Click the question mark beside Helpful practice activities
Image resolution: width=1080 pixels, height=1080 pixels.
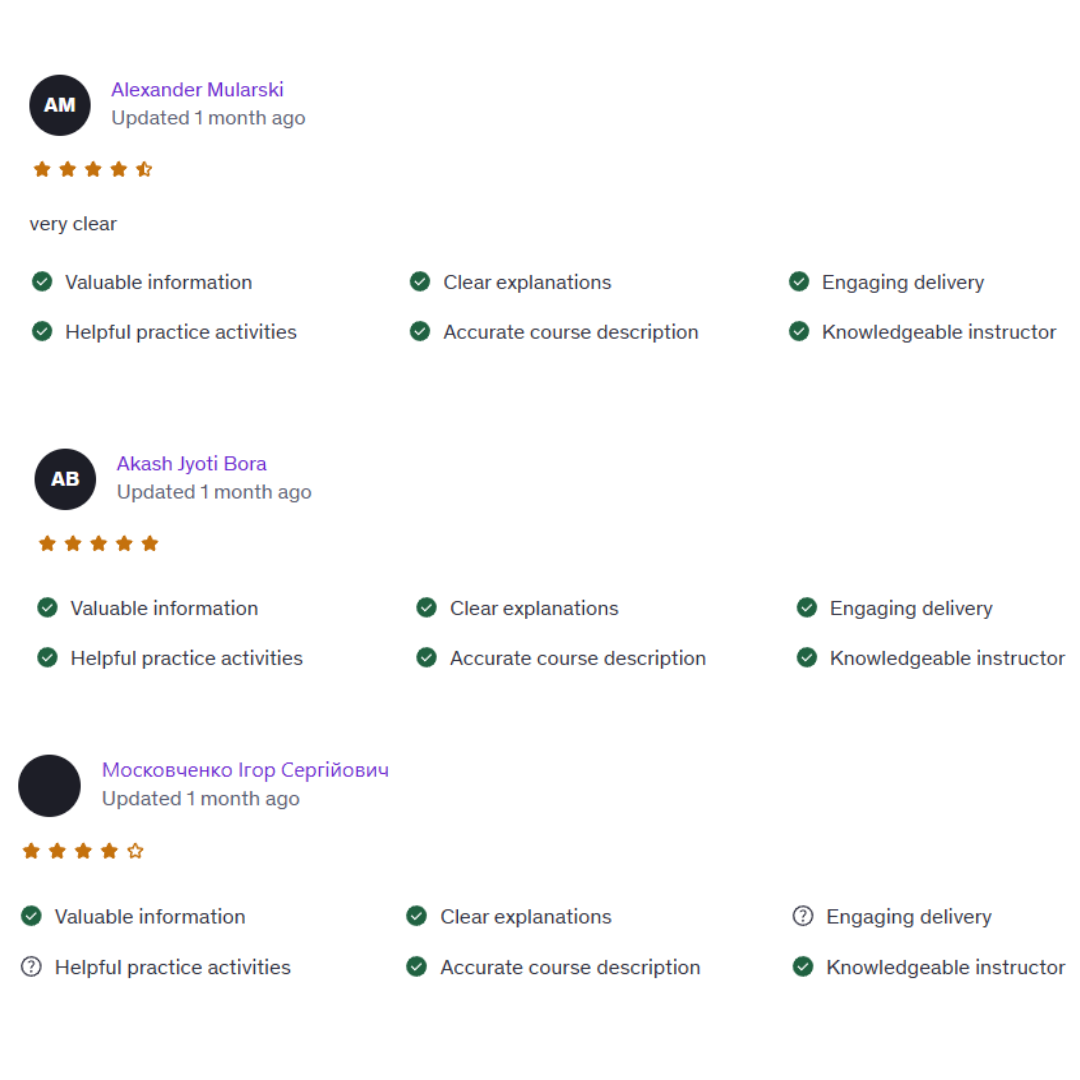(x=31, y=966)
